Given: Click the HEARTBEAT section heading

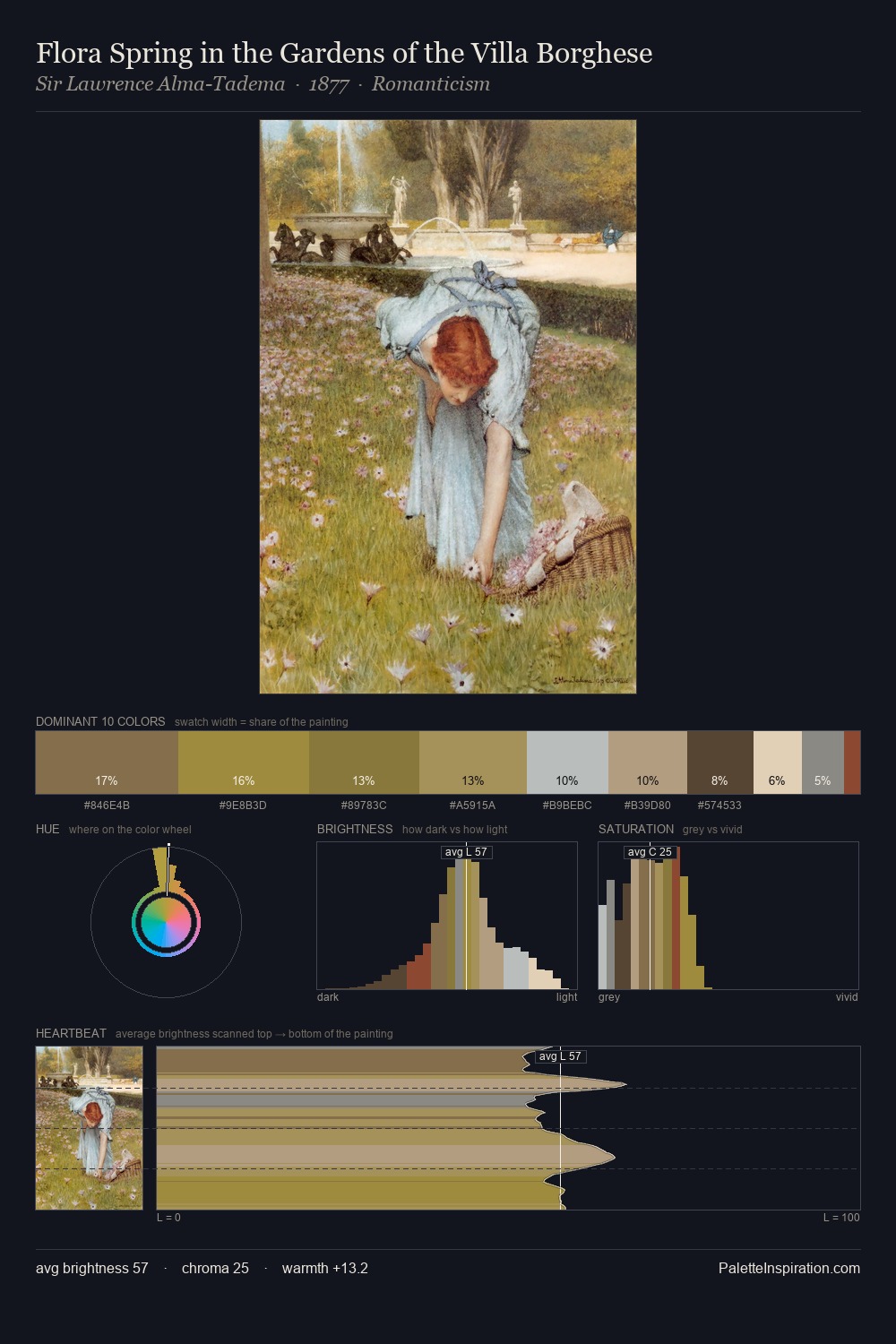Looking at the screenshot, I should click(71, 1033).
